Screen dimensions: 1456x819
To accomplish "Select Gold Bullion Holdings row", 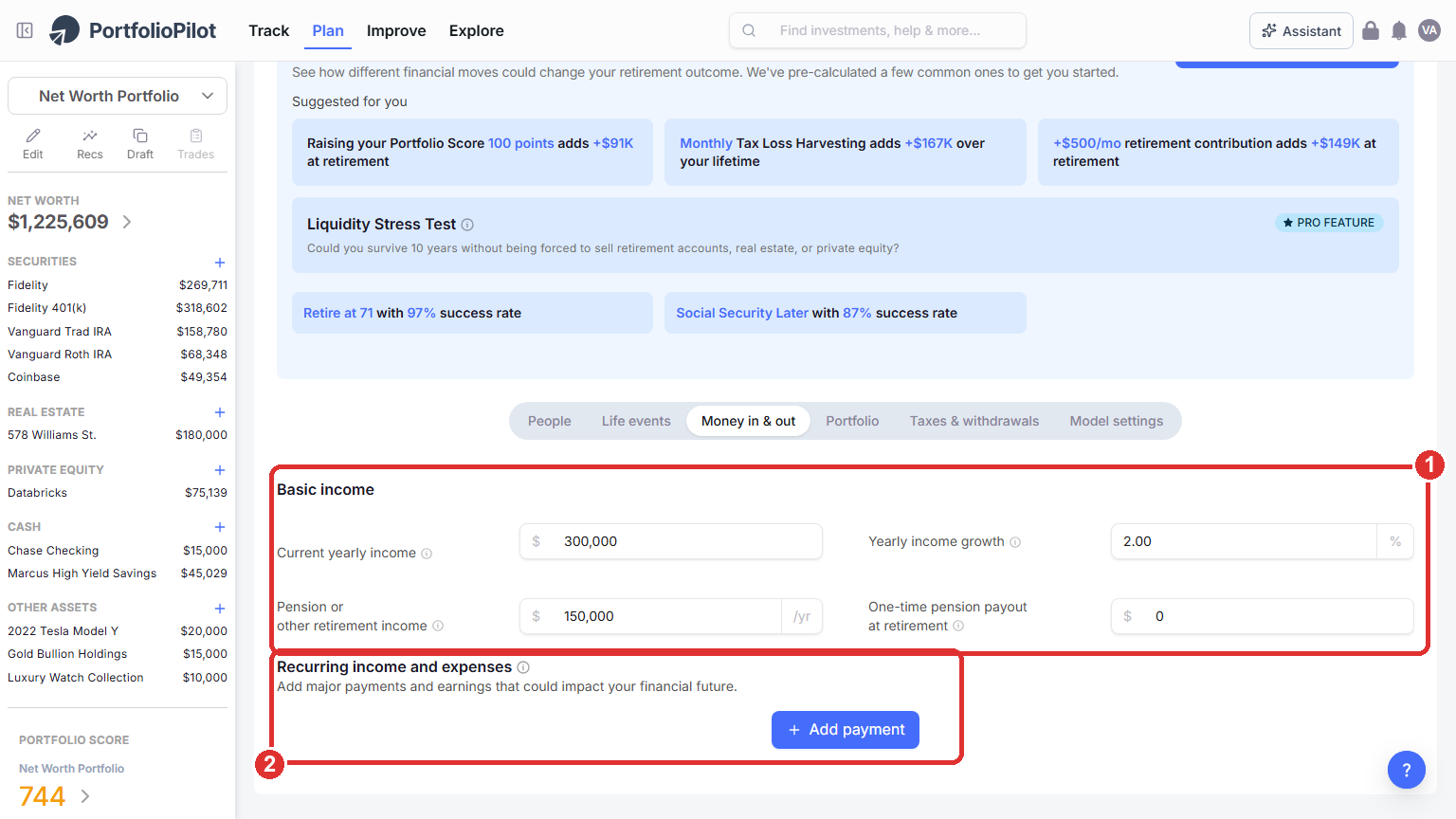I will click(118, 654).
